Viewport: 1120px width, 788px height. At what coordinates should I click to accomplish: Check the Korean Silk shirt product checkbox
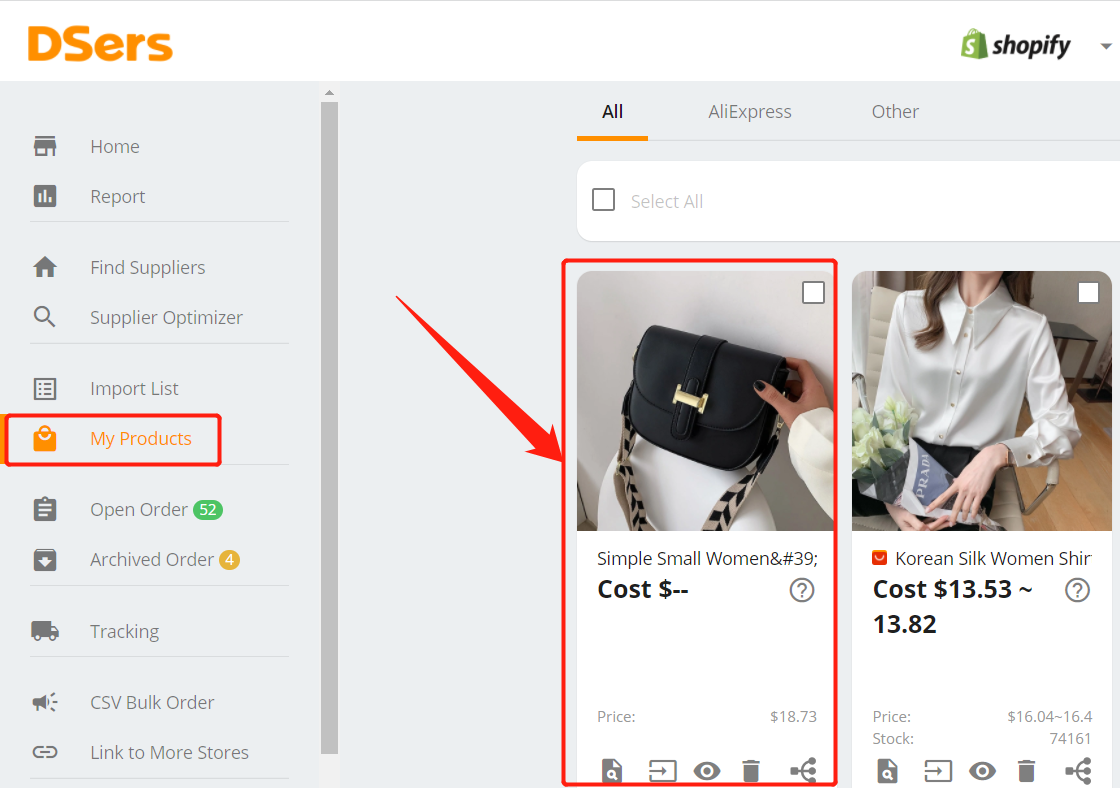coord(1088,292)
